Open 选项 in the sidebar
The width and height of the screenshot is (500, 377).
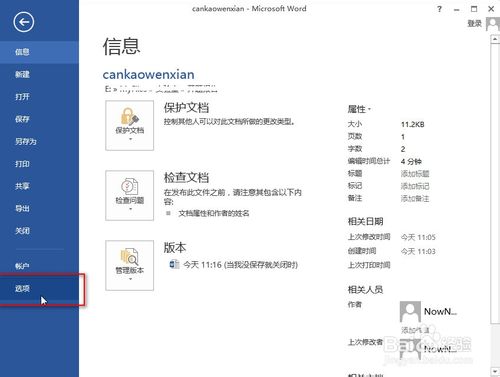click(x=39, y=289)
